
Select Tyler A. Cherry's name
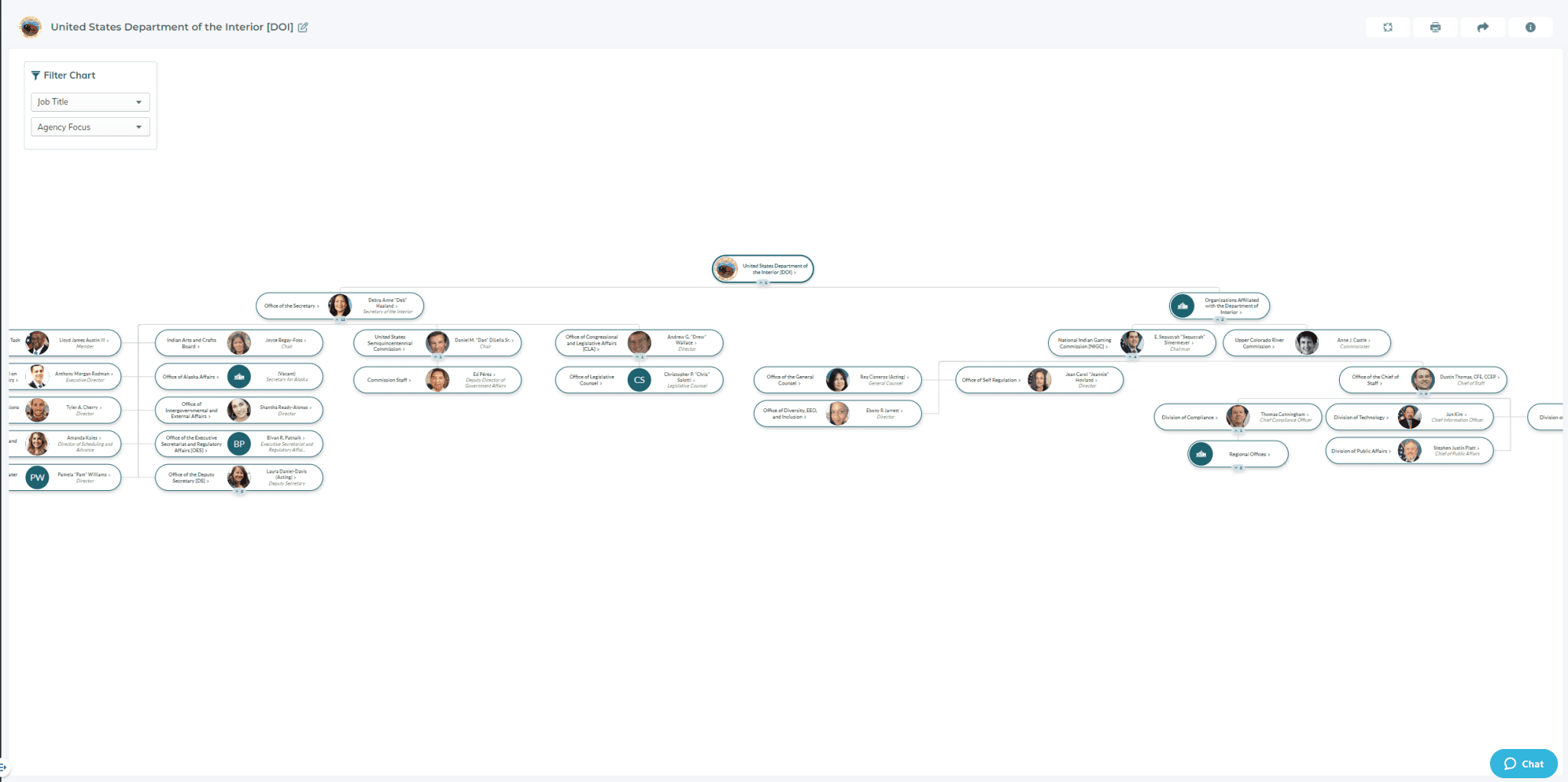pos(84,407)
